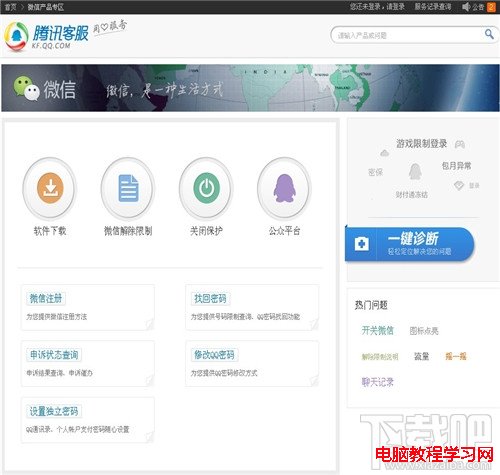The height and width of the screenshot is (475, 500).
Task: Click the search magnifier icon
Action: click(x=489, y=34)
